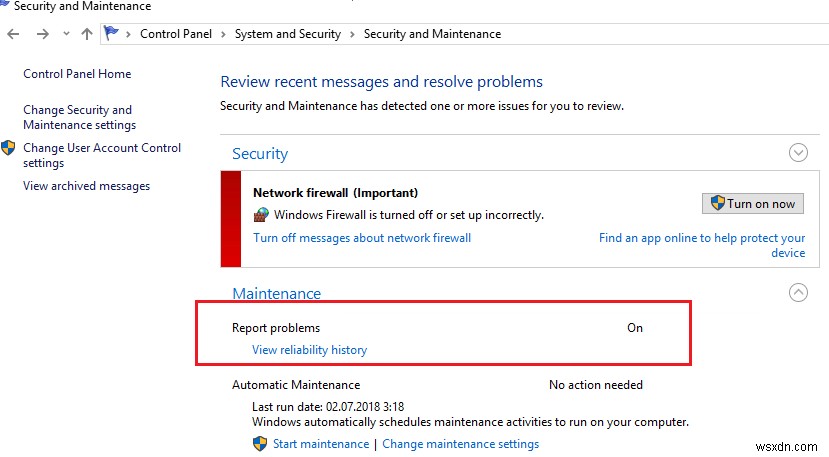Click Last run date 02.07.2018 3:18 text
The image size is (829, 457).
pyautogui.click(x=328, y=407)
